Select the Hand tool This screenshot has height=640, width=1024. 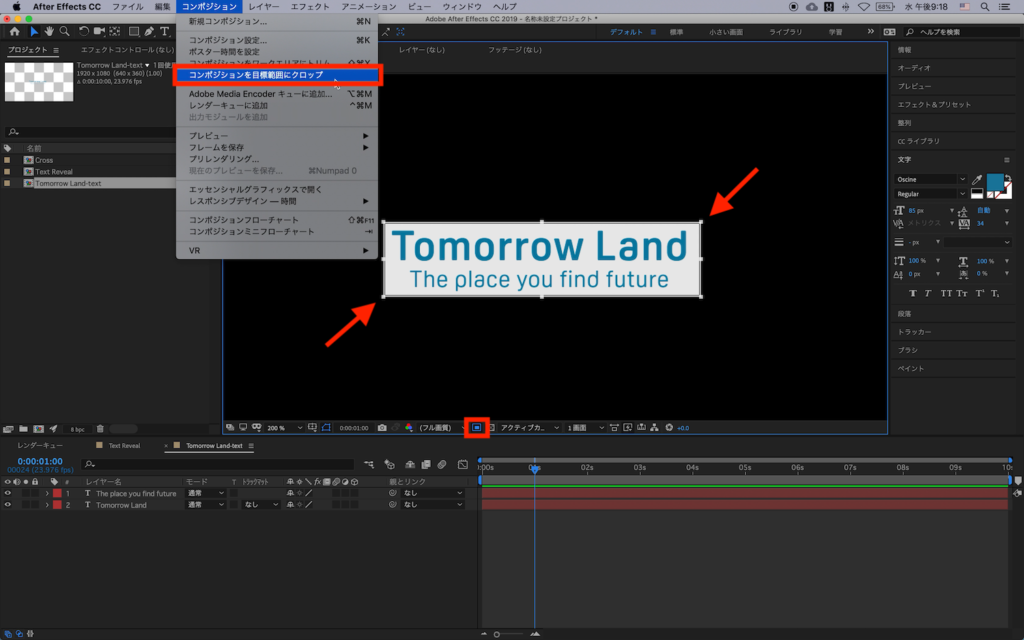coord(49,31)
